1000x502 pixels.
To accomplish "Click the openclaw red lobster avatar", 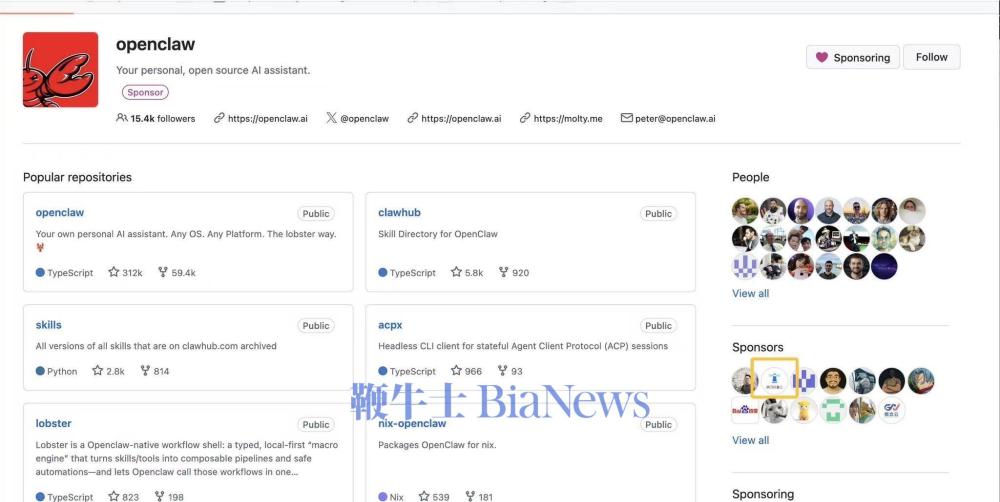I will coord(61,70).
